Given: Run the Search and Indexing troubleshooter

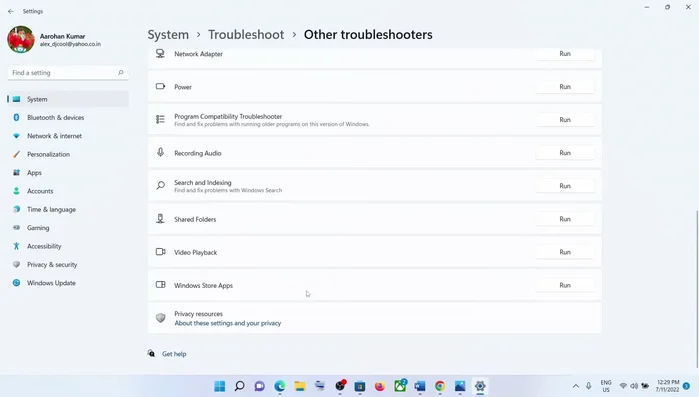Looking at the screenshot, I should (x=565, y=186).
